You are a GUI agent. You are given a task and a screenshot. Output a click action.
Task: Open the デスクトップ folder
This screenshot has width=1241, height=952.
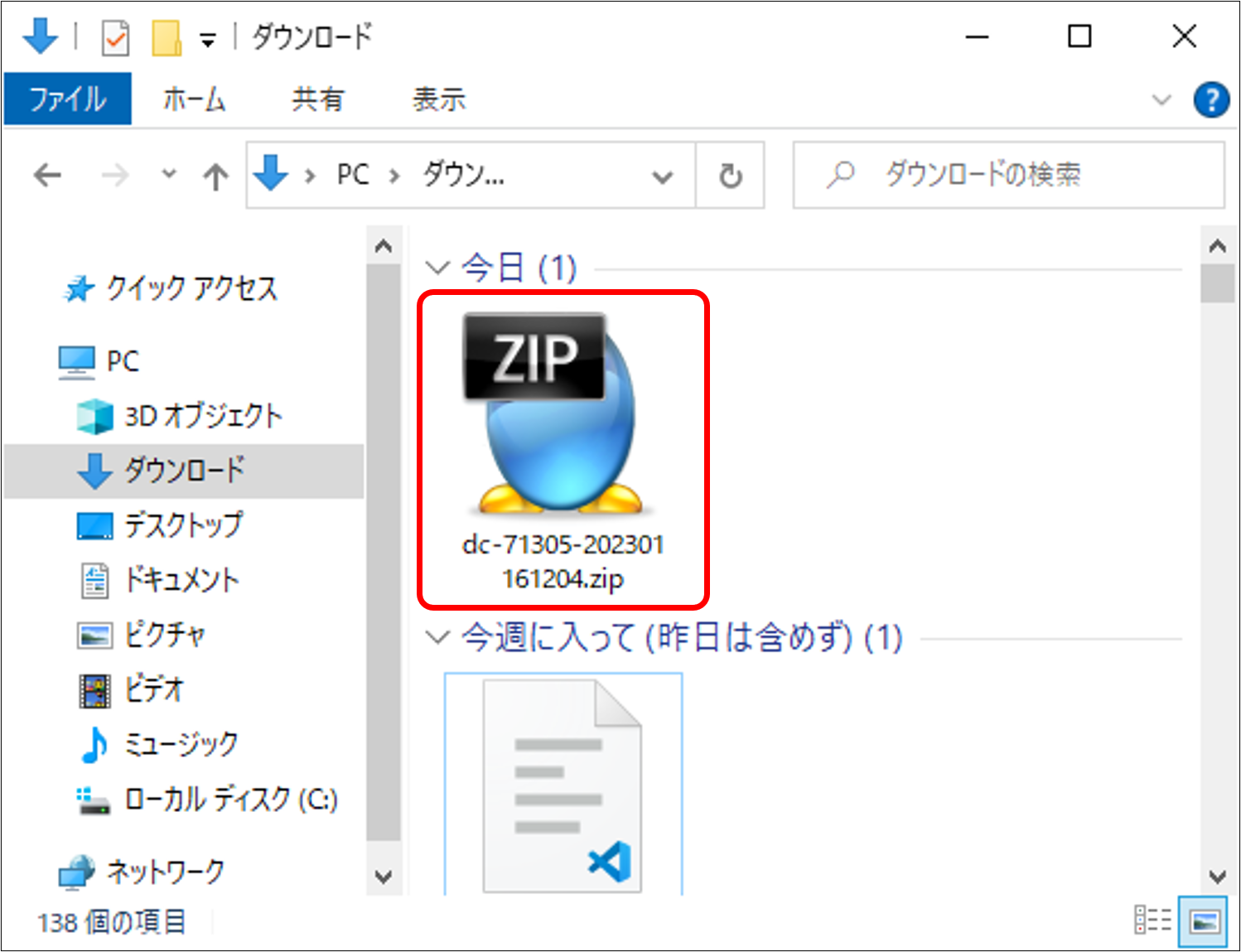coord(184,524)
